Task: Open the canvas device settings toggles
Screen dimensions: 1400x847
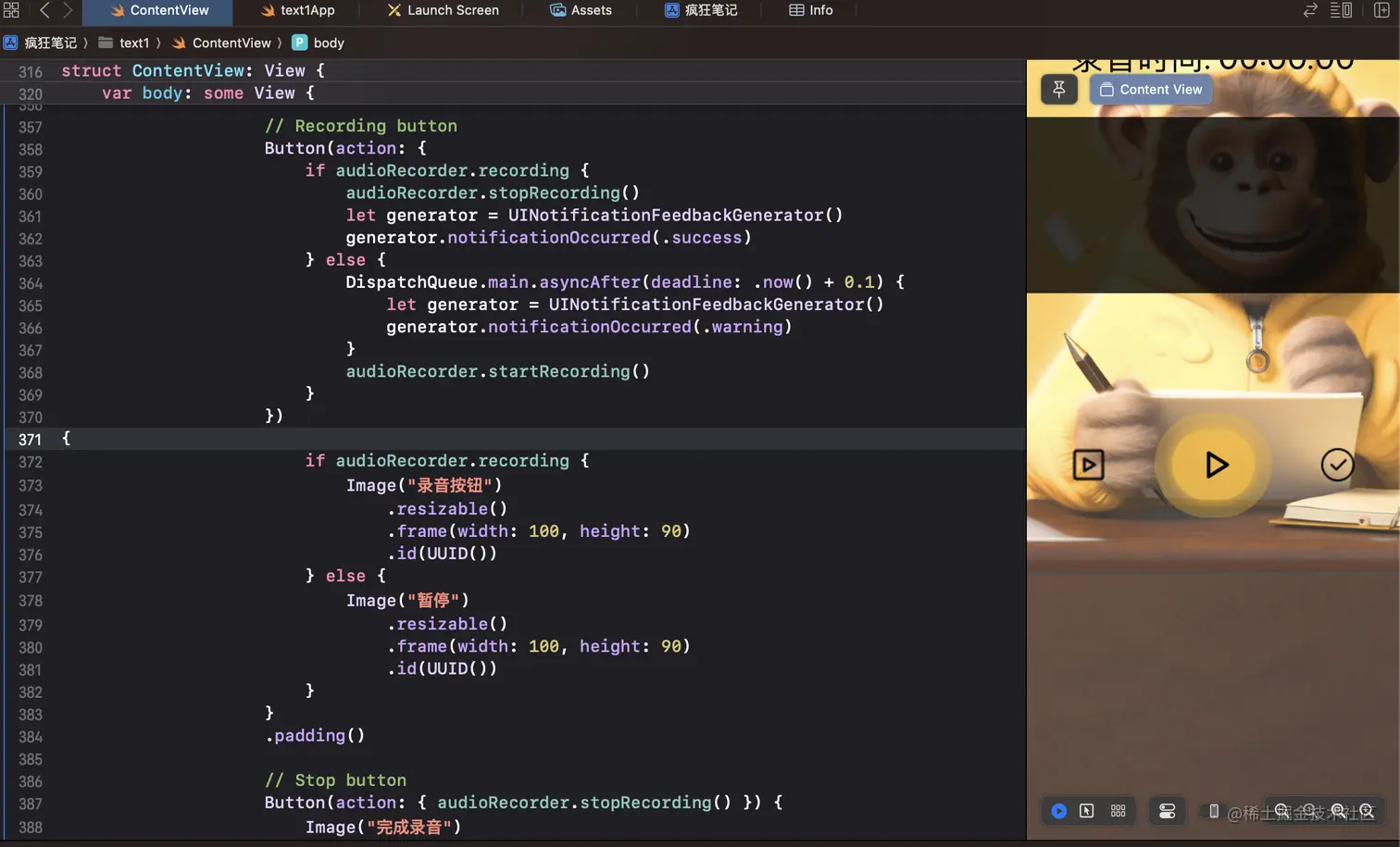Action: pyautogui.click(x=1167, y=811)
